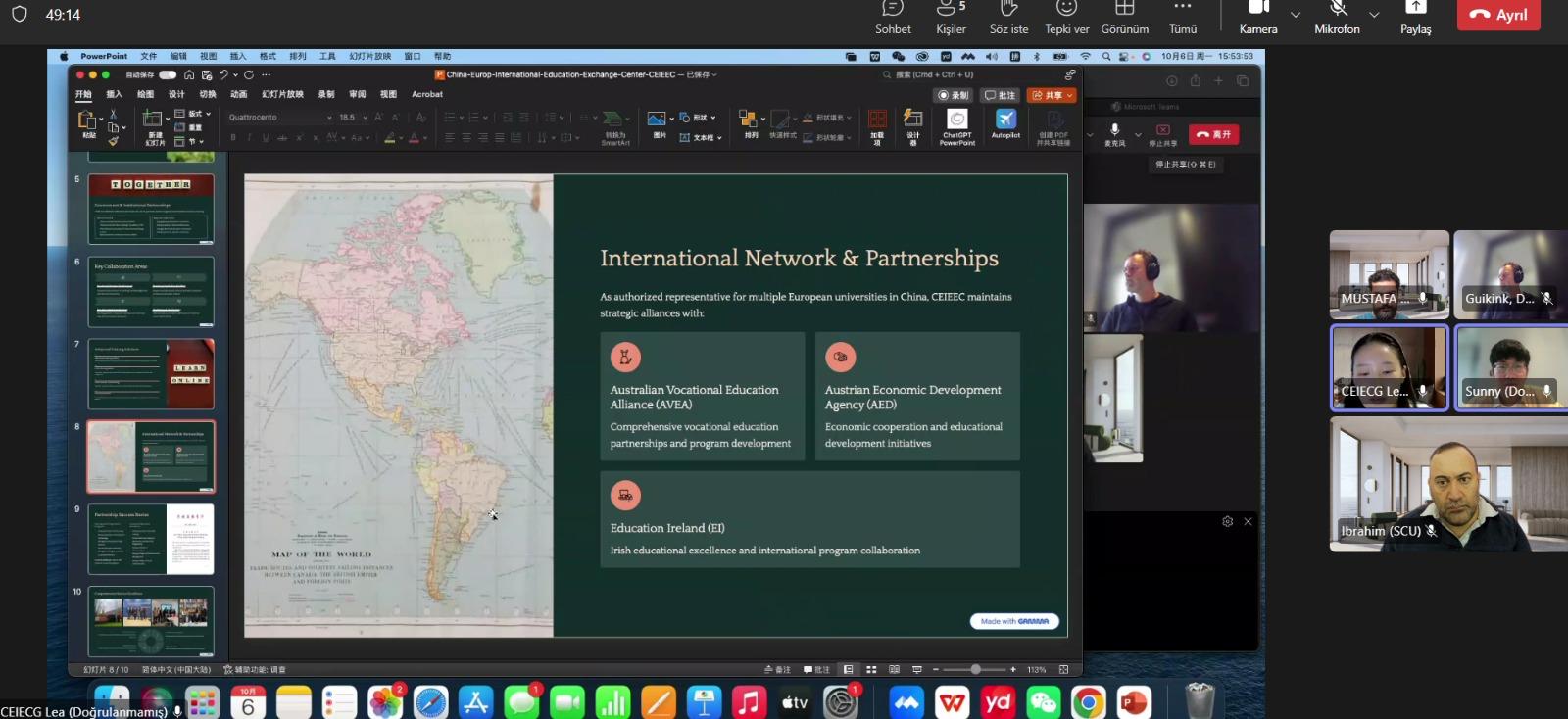Screen dimensions: 1568x719
Task: Toggle the AutoSave switch in PowerPoint
Action: [x=169, y=74]
